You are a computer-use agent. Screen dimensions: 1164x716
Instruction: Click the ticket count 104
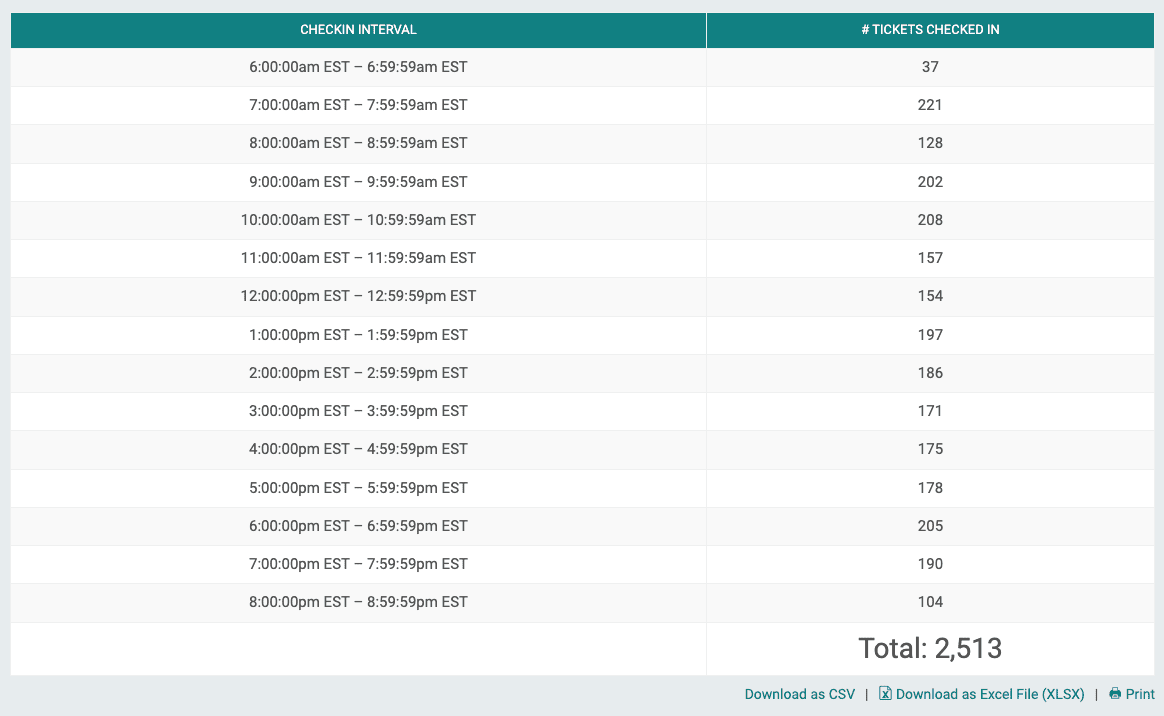click(930, 602)
